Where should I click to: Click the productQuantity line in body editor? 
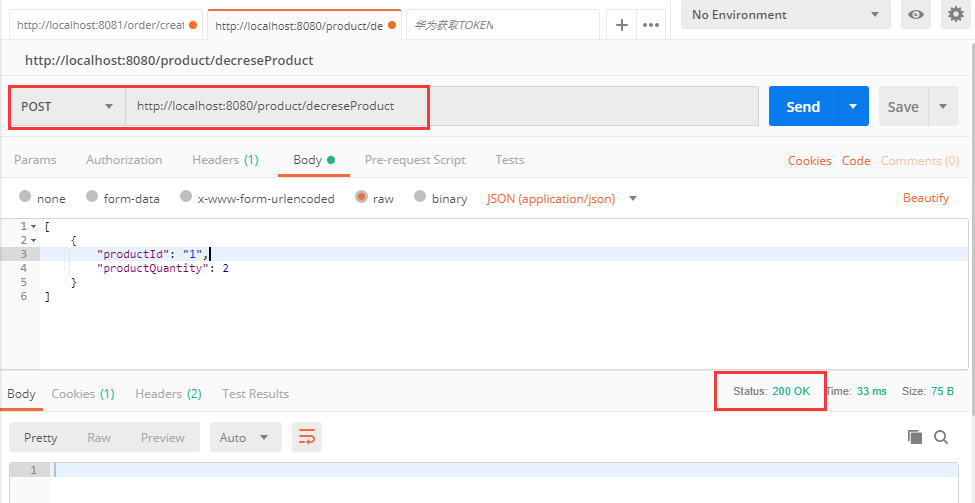click(504, 268)
